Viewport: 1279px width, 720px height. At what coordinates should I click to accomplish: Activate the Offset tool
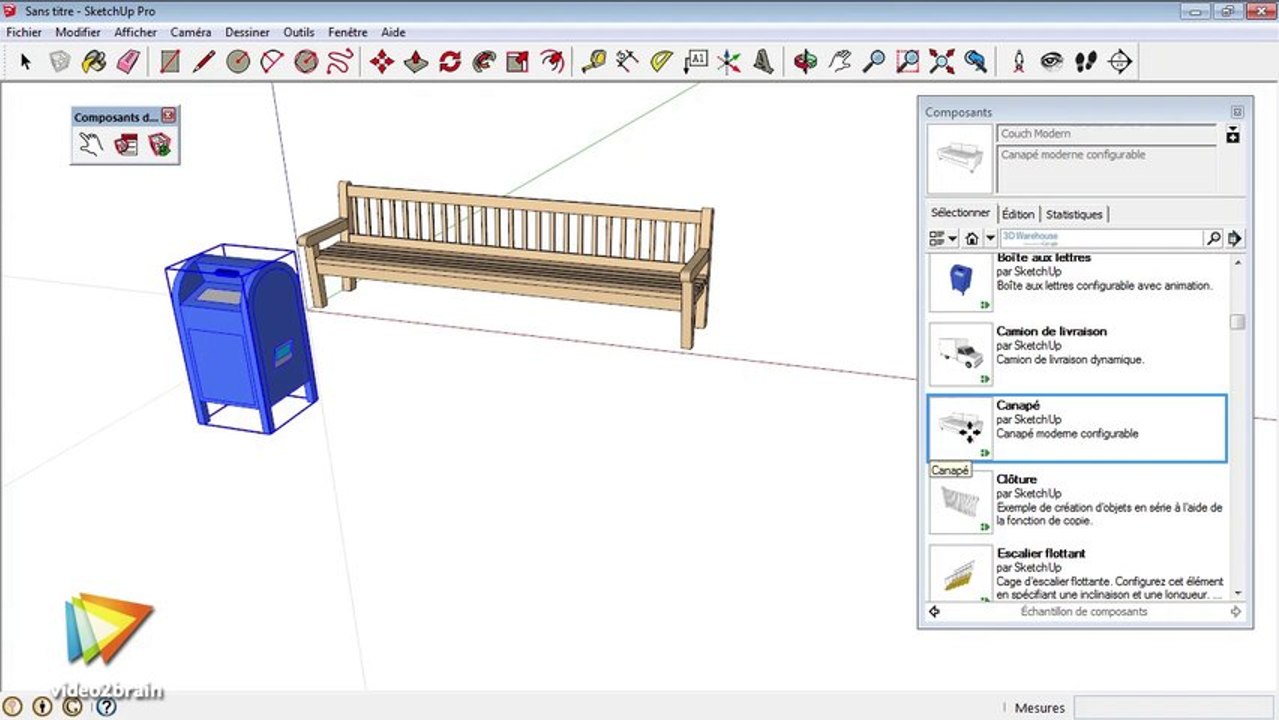pyautogui.click(x=552, y=62)
